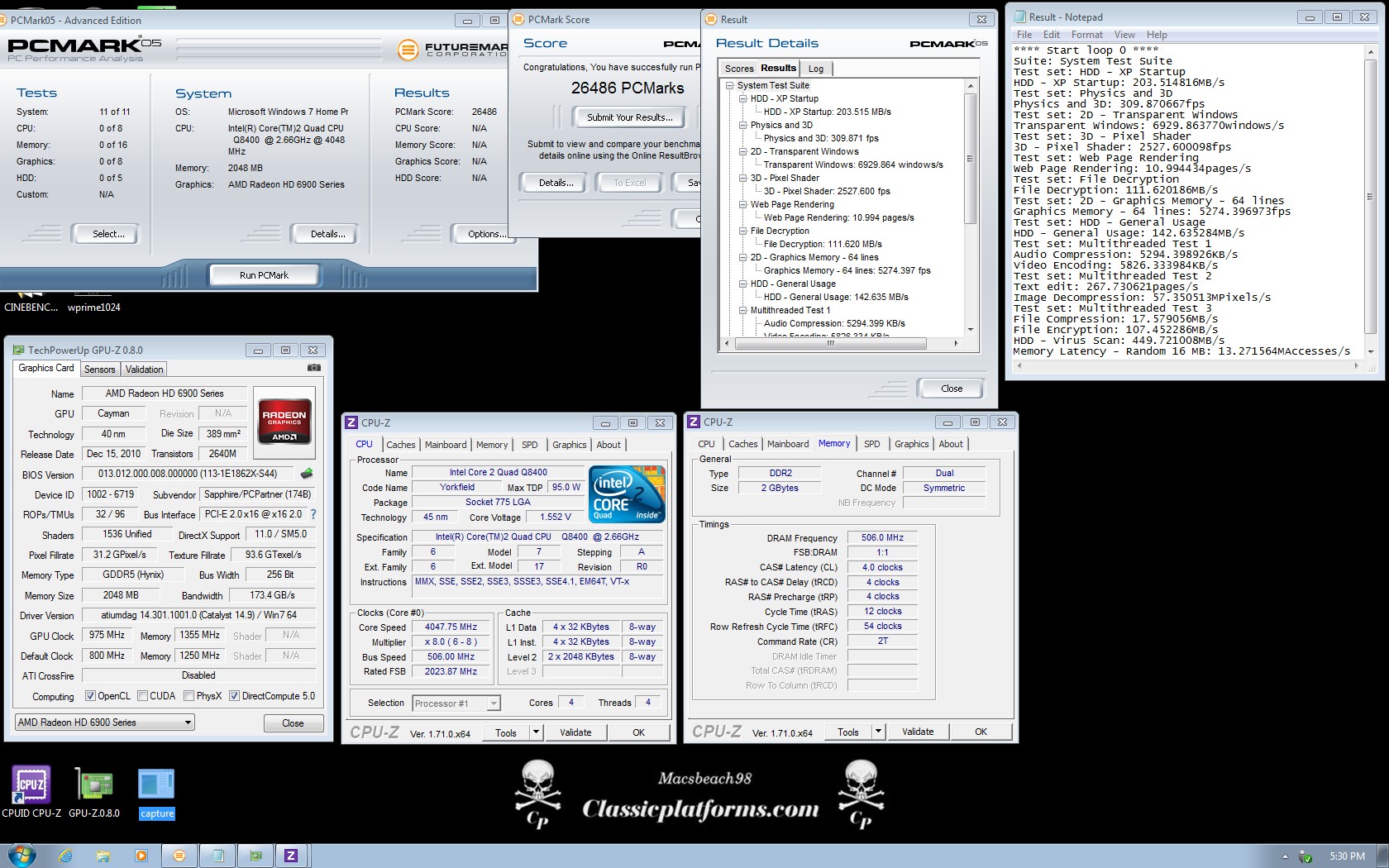Click the GPU-Z screenshot camera icon
Screen dimensions: 1389x868
click(314, 368)
